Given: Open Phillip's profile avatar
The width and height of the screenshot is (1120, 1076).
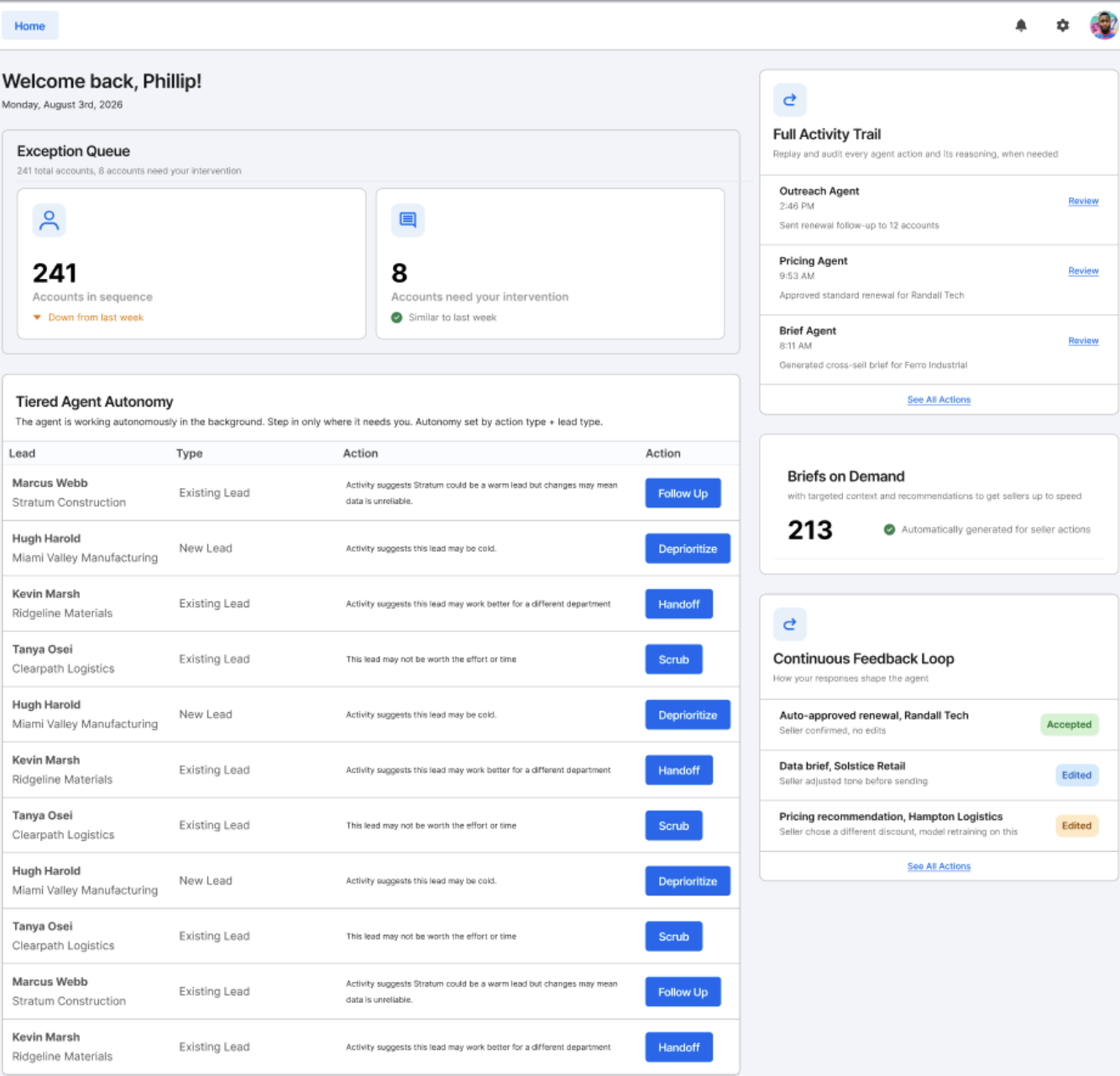Looking at the screenshot, I should point(1103,26).
